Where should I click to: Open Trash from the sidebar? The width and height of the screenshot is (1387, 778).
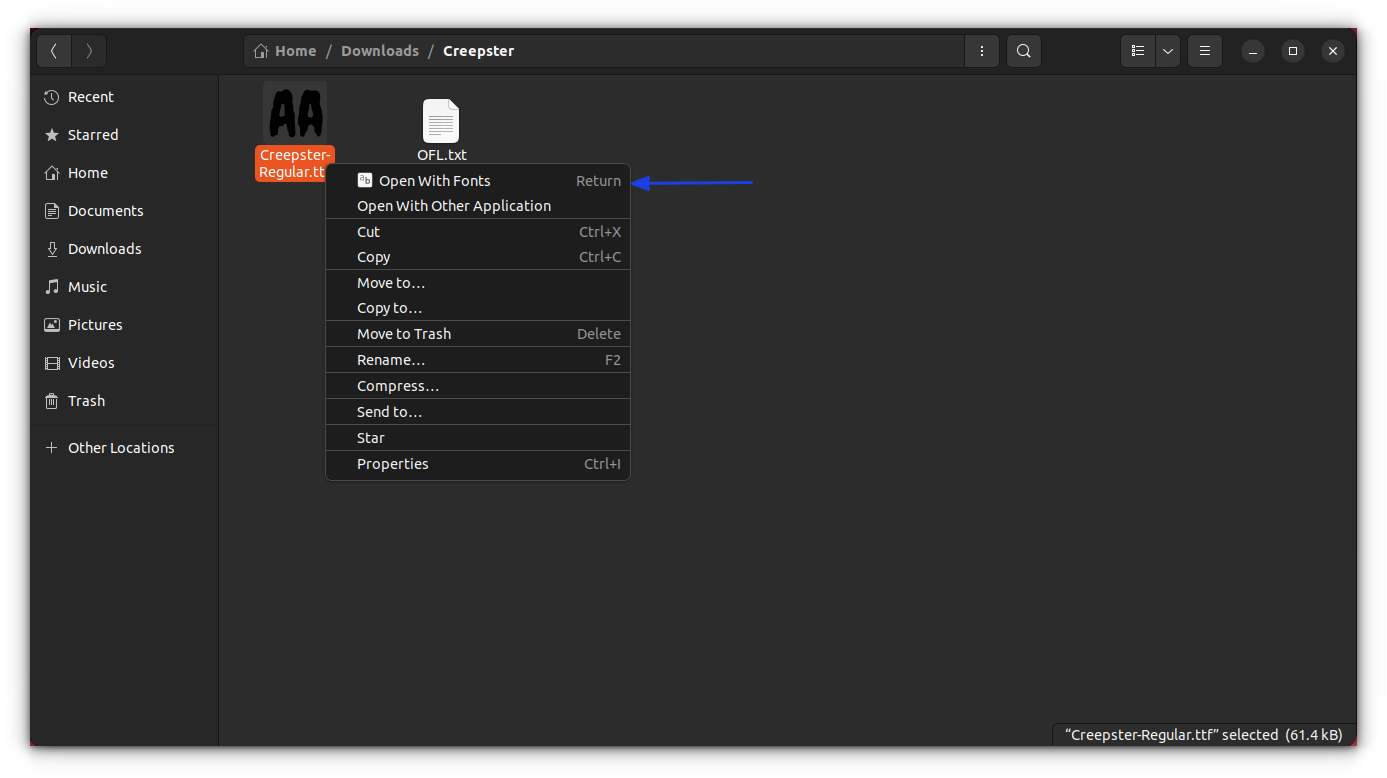(x=85, y=400)
